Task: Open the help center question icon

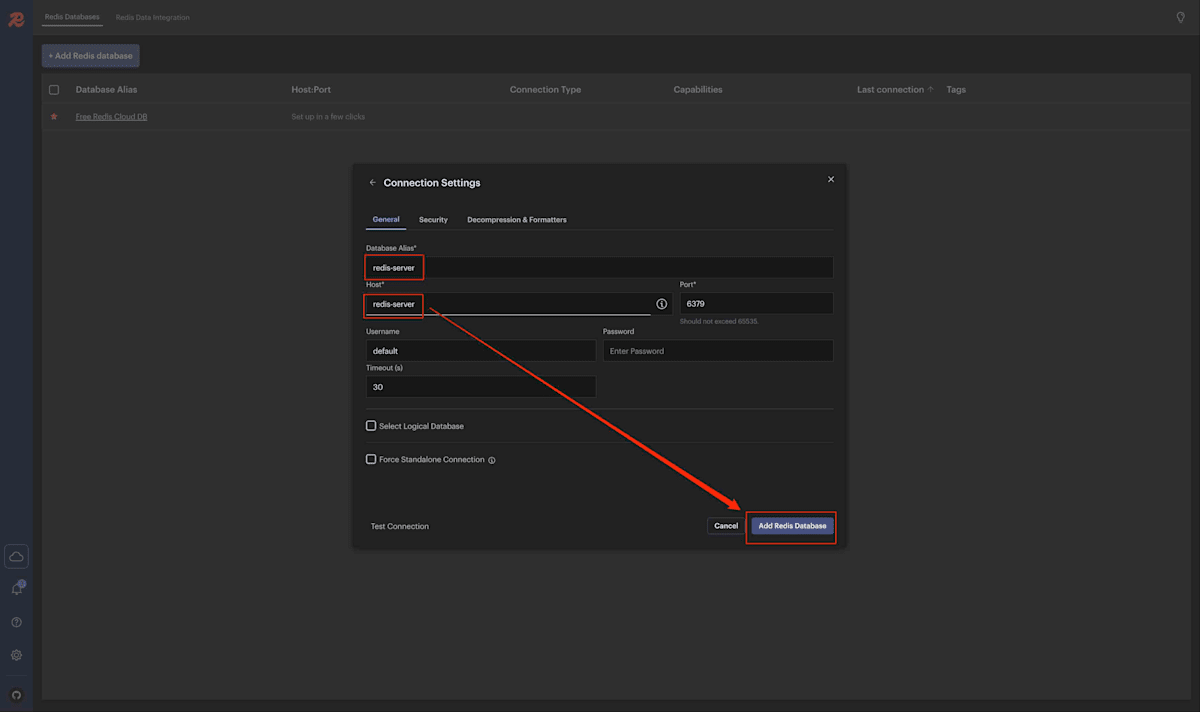Action: pyautogui.click(x=16, y=622)
